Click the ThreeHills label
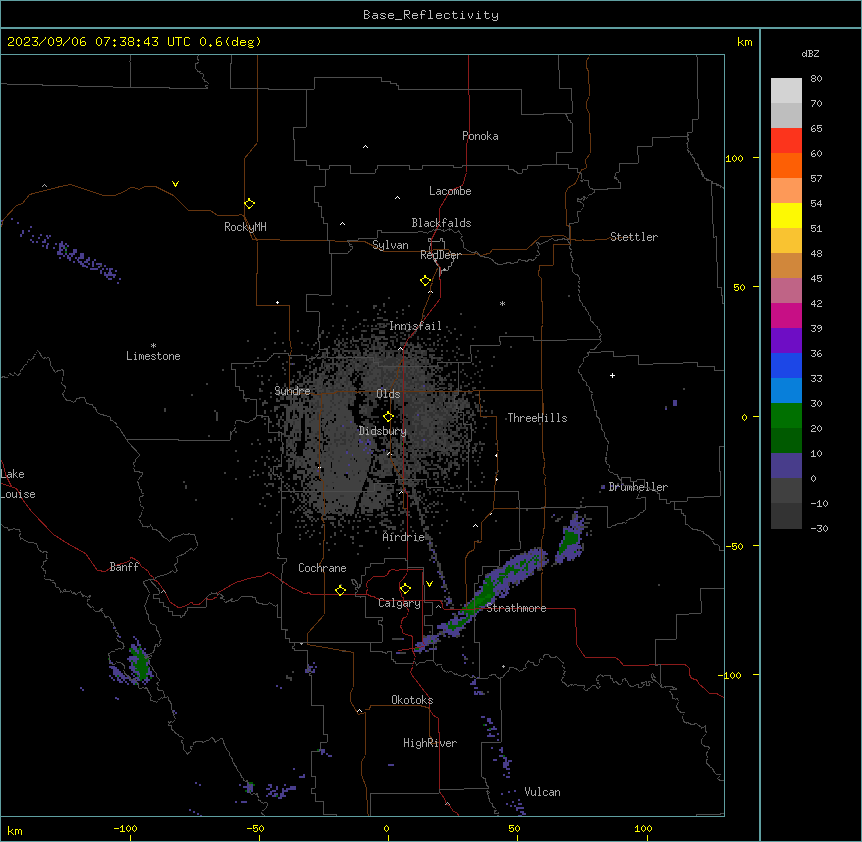Viewport: 862px width, 842px height. point(537,418)
